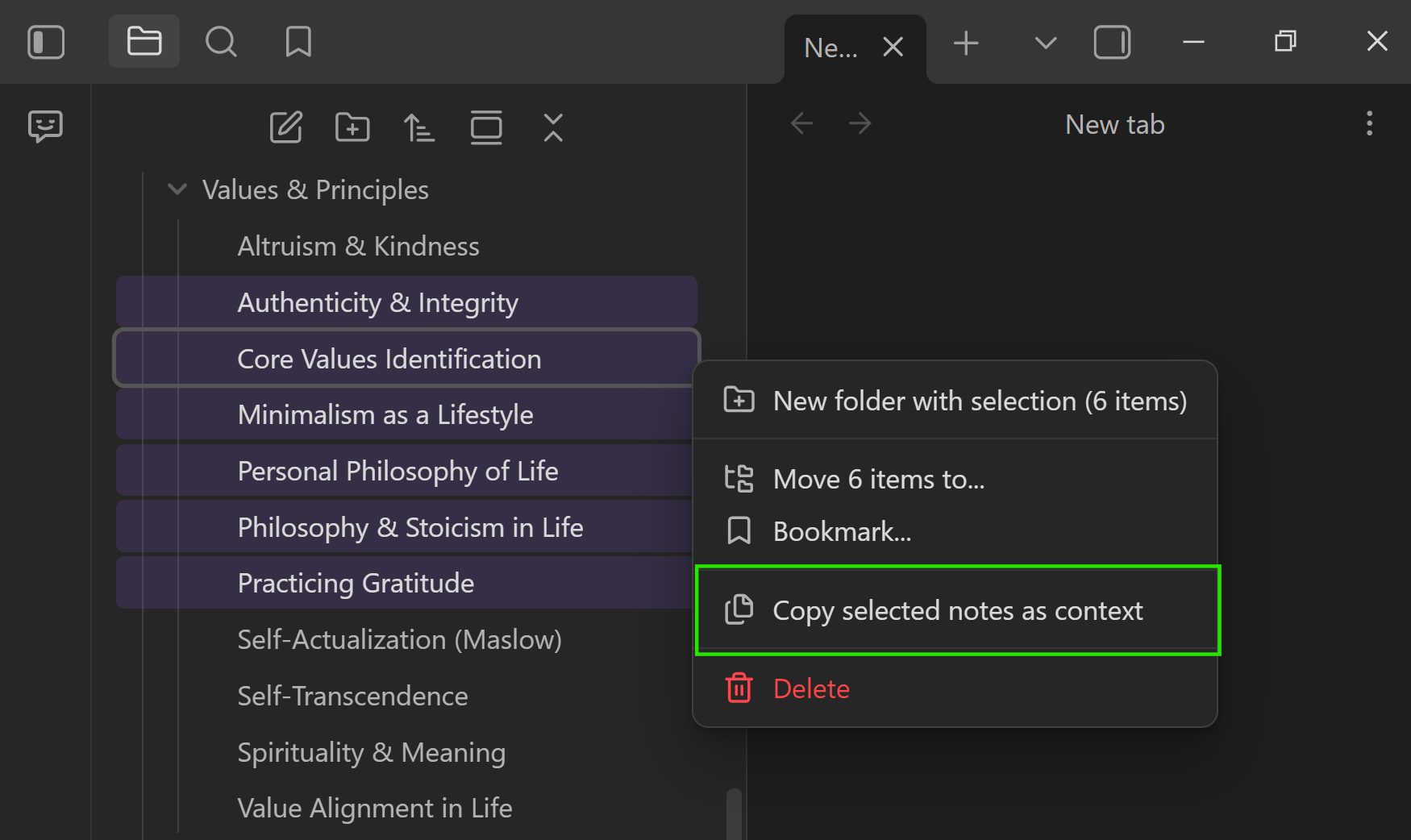Change the file sort order
This screenshot has width=1411, height=840.
point(419,127)
